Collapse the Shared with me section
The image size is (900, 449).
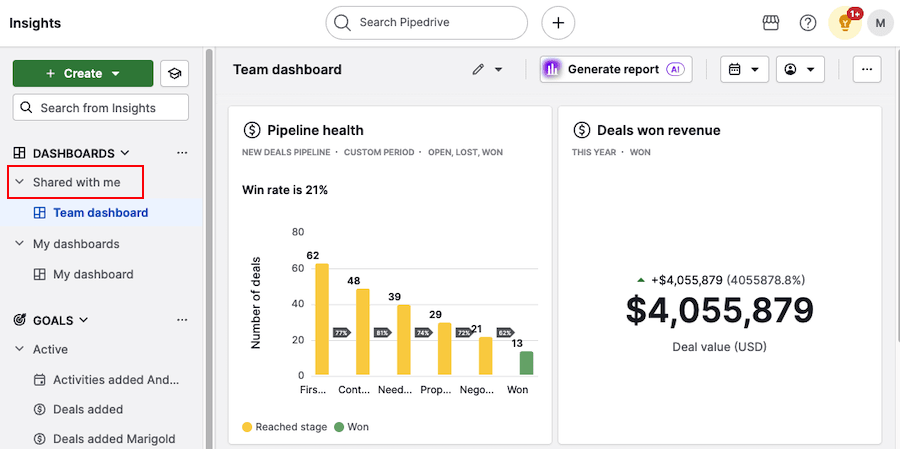click(20, 182)
